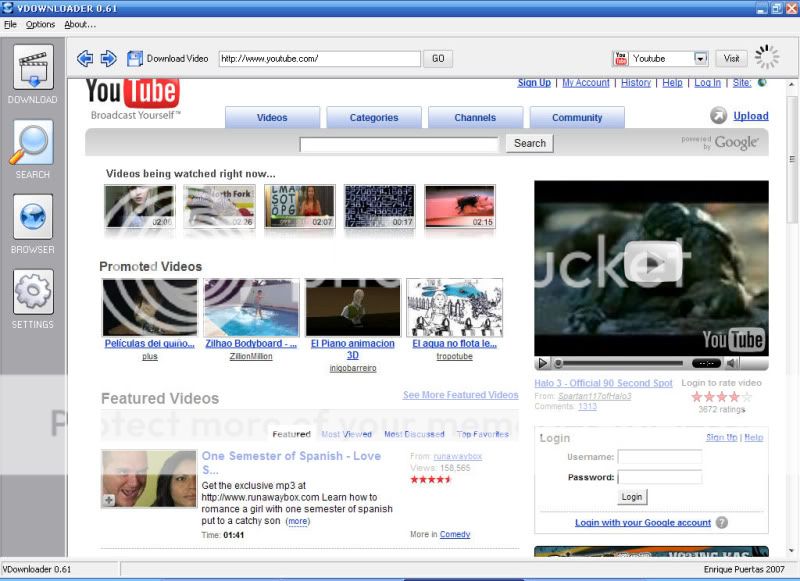Open the DOWNLOAD panel icon in sidebar
Screen dimensions: 800x581
tap(33, 67)
